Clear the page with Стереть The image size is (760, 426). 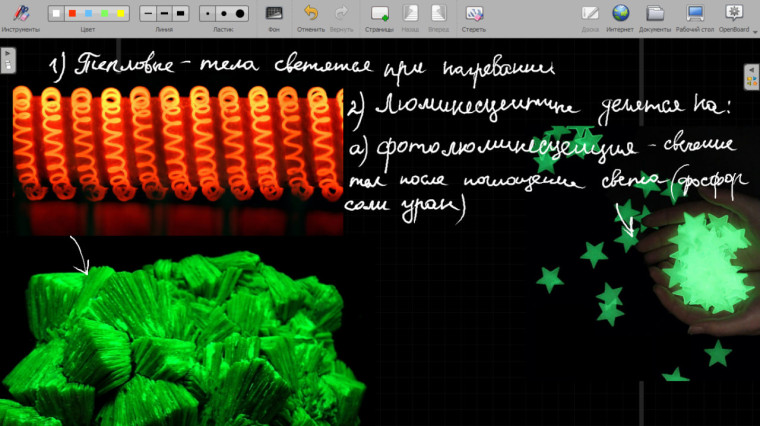474,17
